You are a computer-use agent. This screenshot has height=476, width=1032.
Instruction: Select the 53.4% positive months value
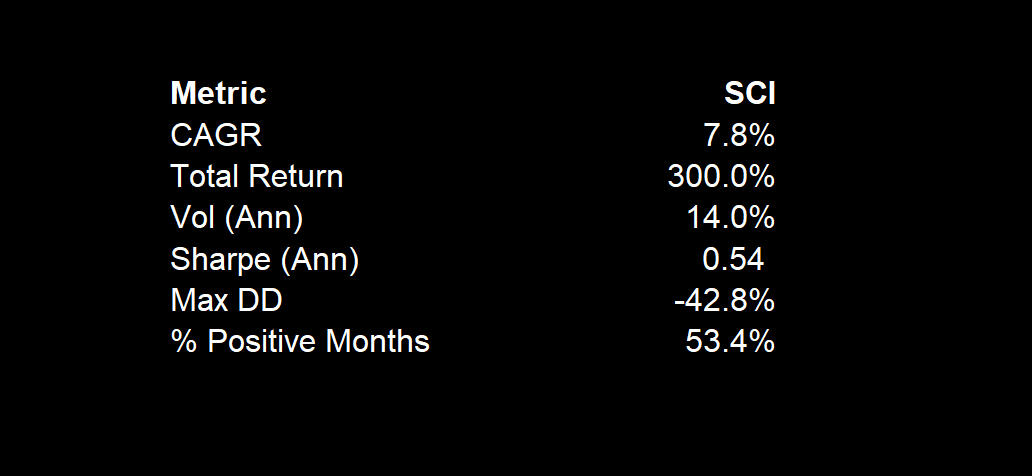click(730, 342)
